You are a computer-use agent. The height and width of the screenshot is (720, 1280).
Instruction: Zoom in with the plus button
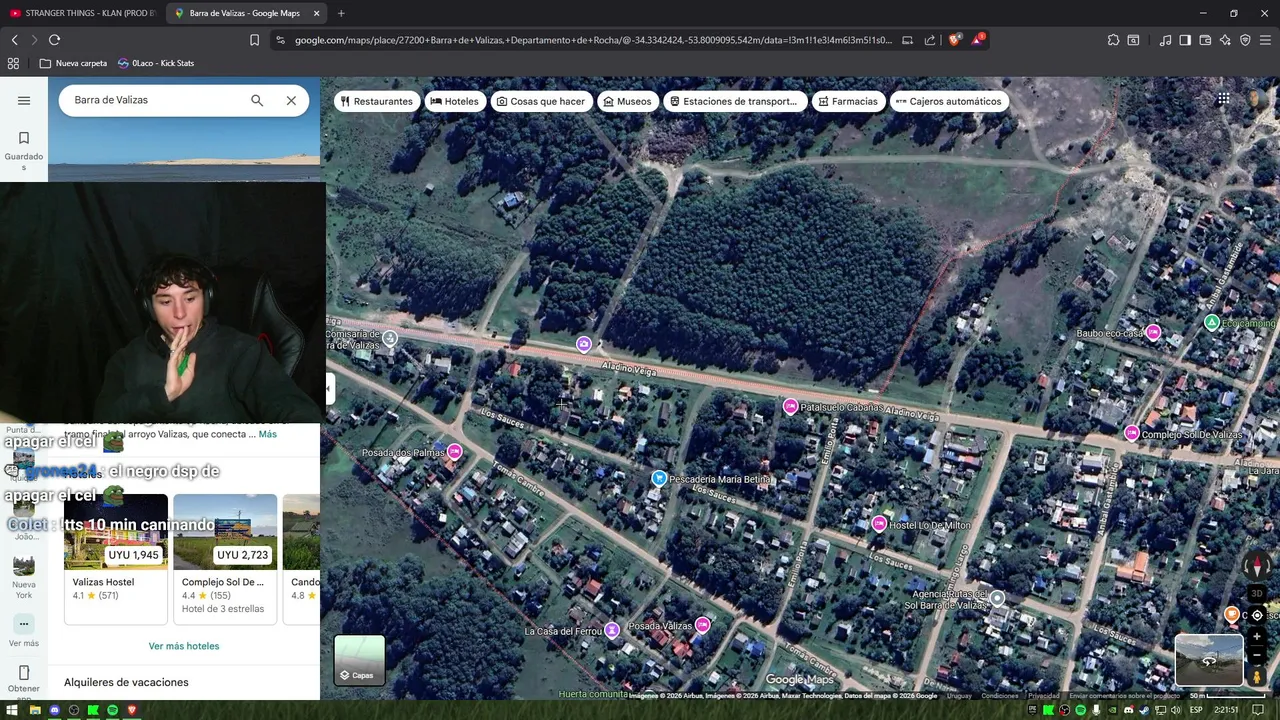[1257, 637]
